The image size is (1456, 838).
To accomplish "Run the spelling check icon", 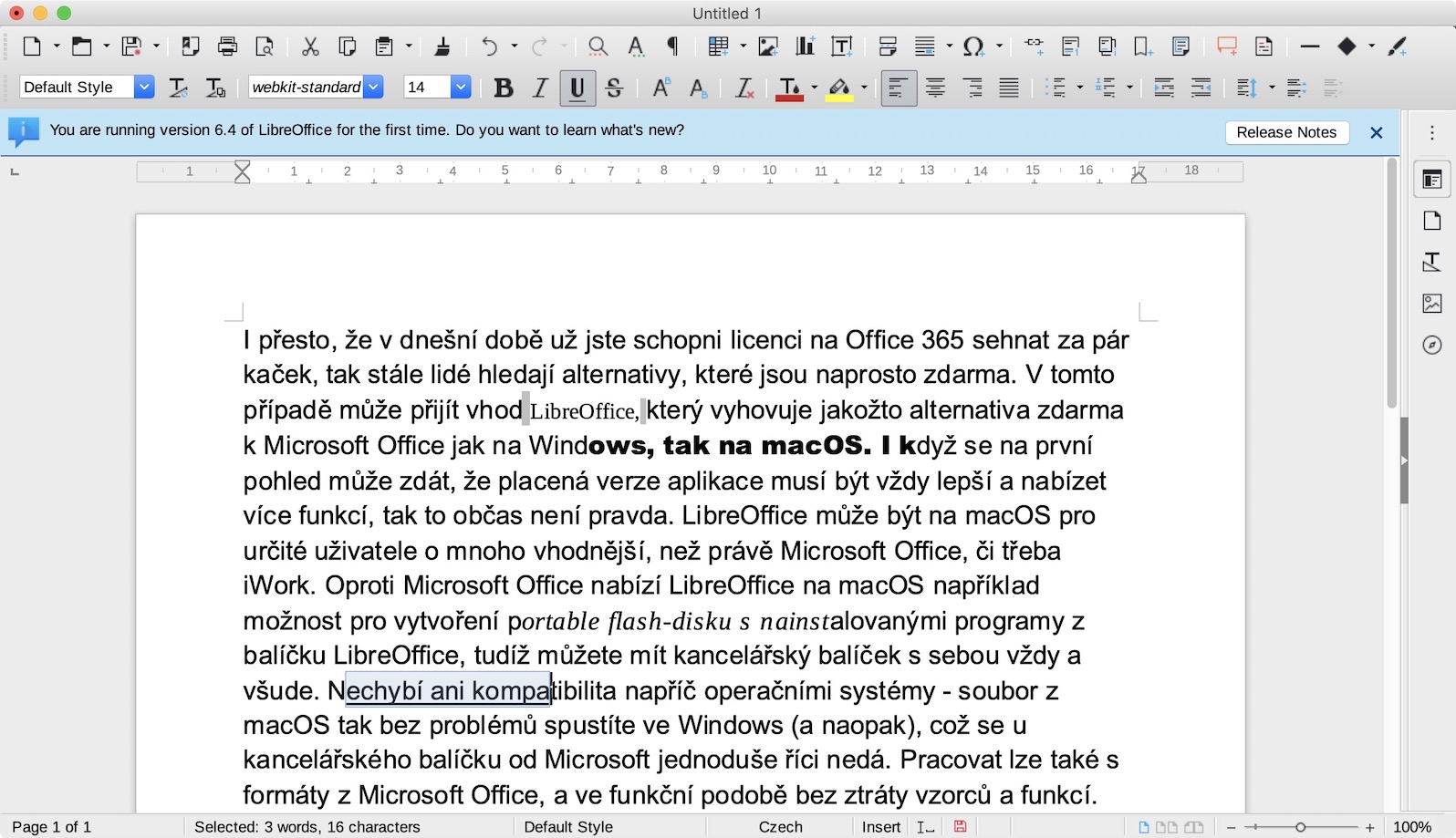I will pyautogui.click(x=636, y=47).
